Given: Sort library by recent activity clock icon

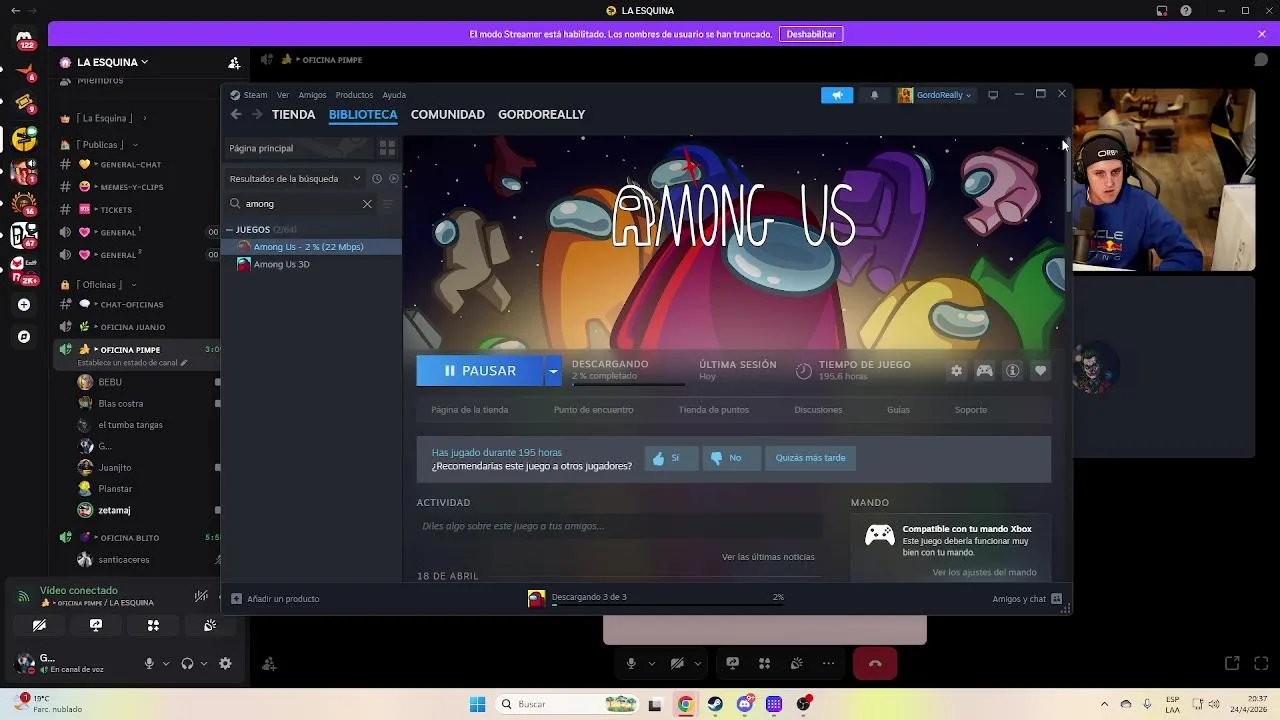Looking at the screenshot, I should (377, 178).
